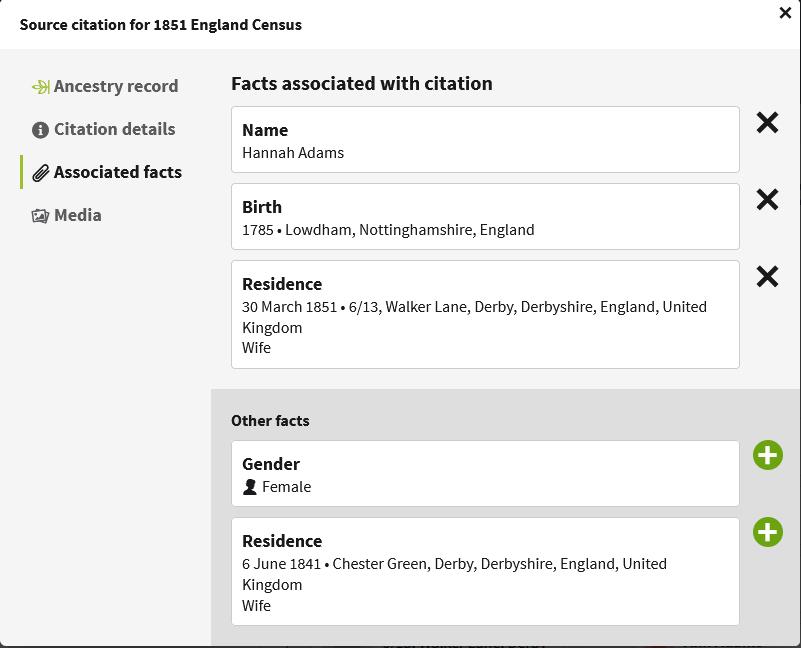Go to the Media section
The width and height of the screenshot is (801, 648).
pos(77,216)
